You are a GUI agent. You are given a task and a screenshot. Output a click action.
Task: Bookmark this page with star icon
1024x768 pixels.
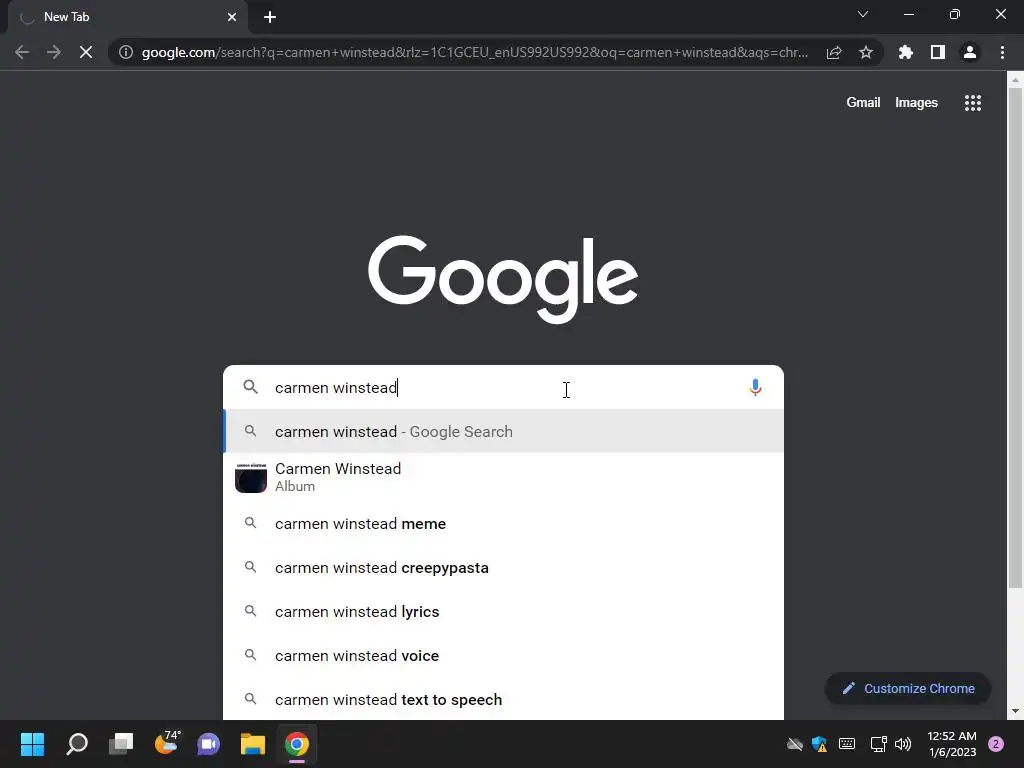tap(866, 52)
